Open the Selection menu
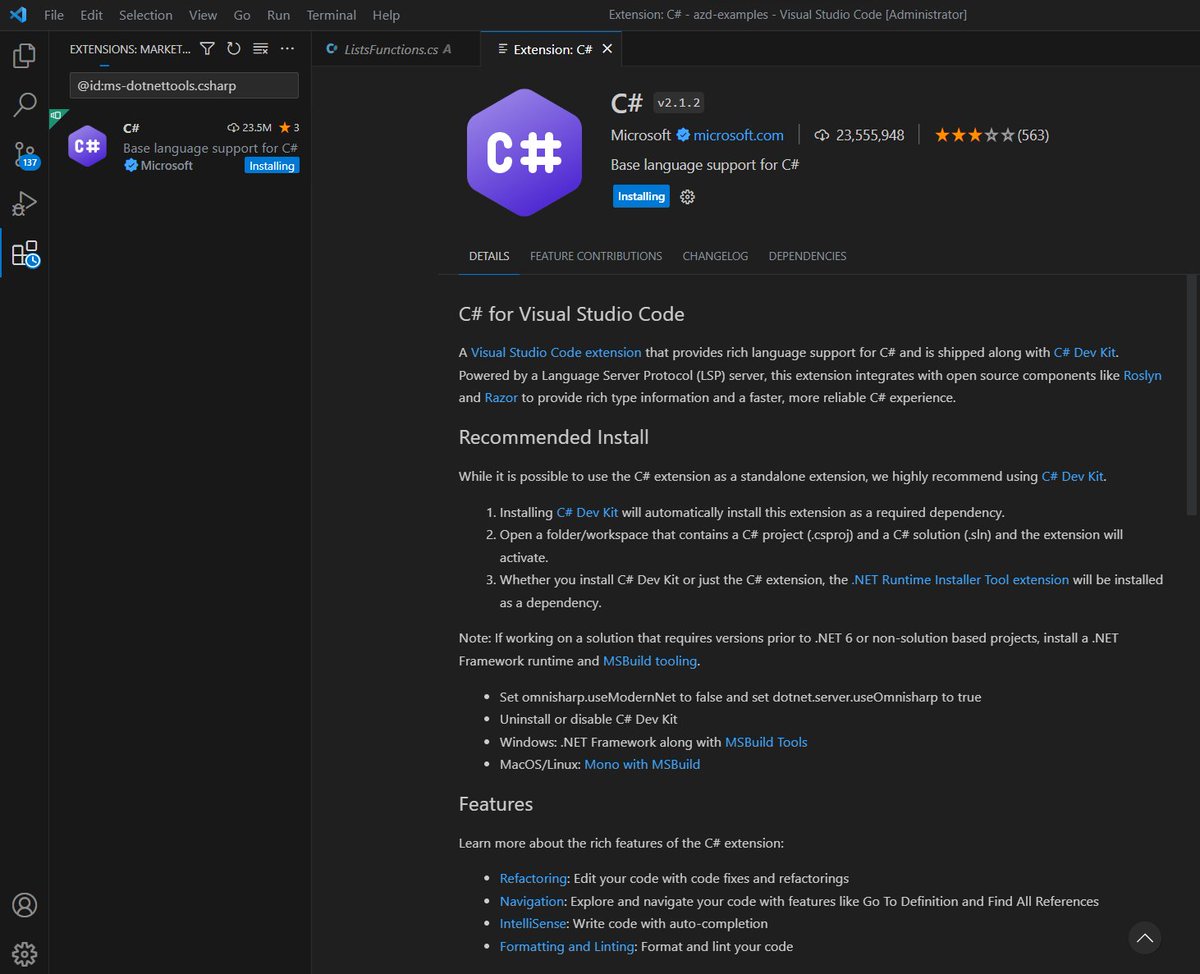1200x974 pixels. point(146,15)
